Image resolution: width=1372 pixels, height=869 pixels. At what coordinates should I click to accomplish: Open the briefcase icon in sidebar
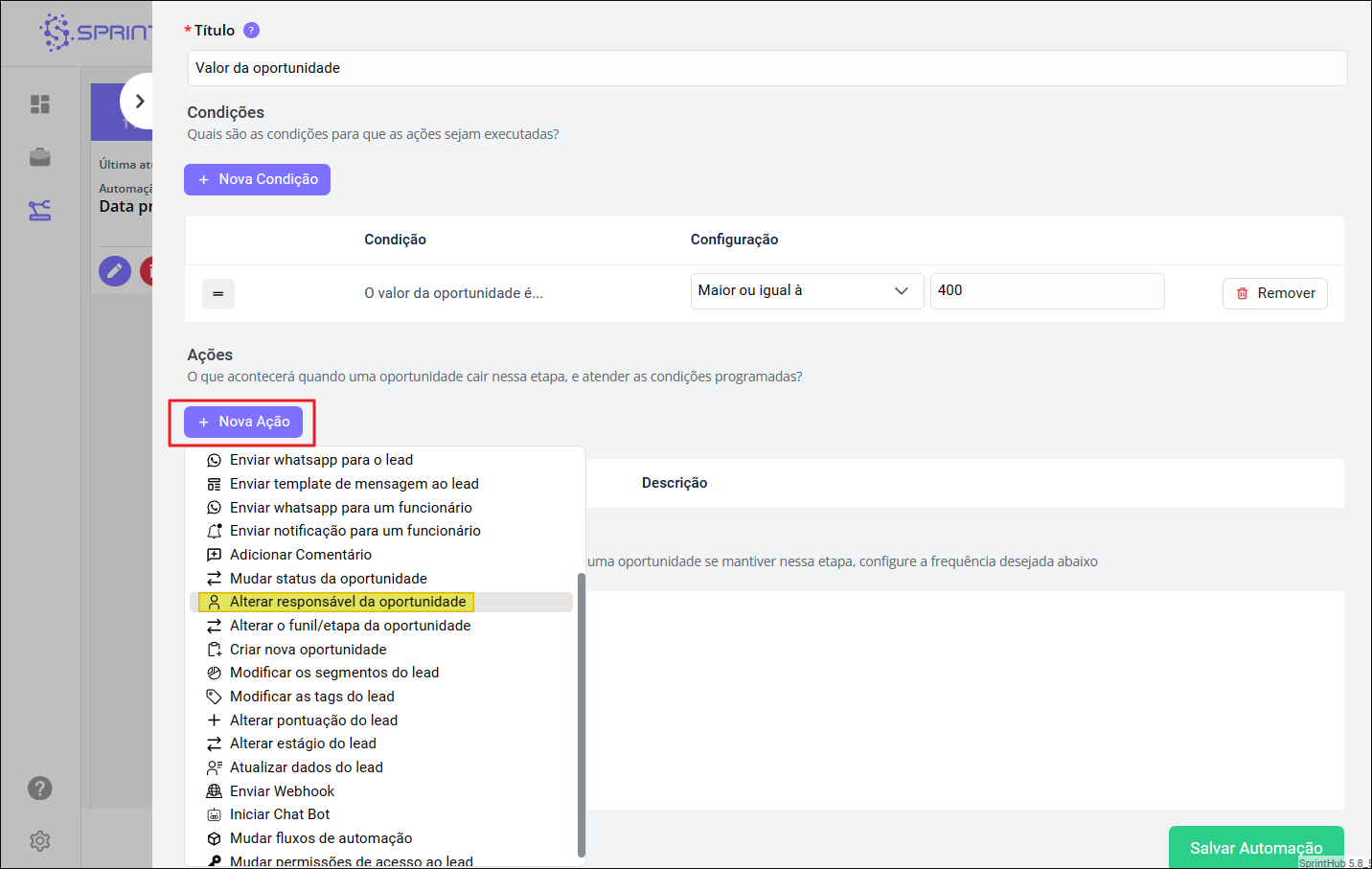coord(40,157)
